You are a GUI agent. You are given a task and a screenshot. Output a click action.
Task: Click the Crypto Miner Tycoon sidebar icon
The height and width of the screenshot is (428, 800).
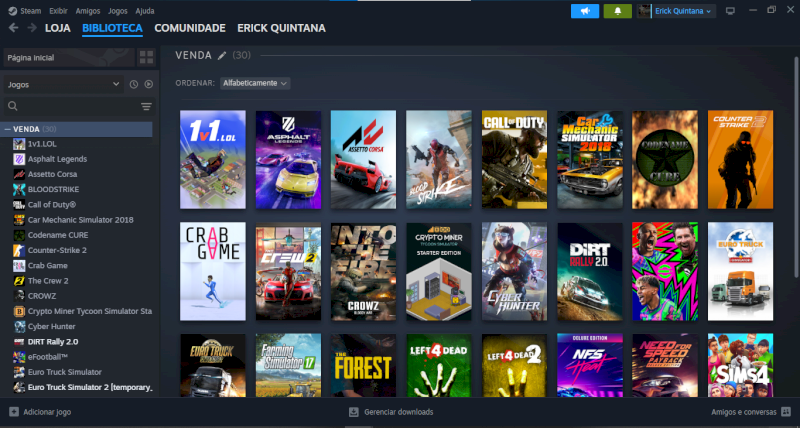pos(19,311)
